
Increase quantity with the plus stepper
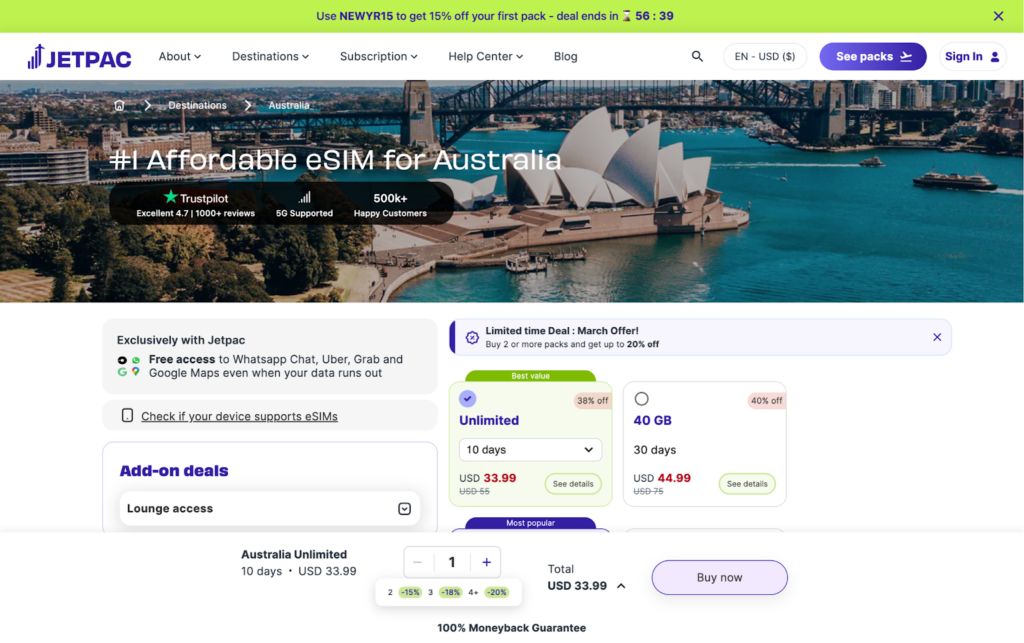pyautogui.click(x=486, y=562)
